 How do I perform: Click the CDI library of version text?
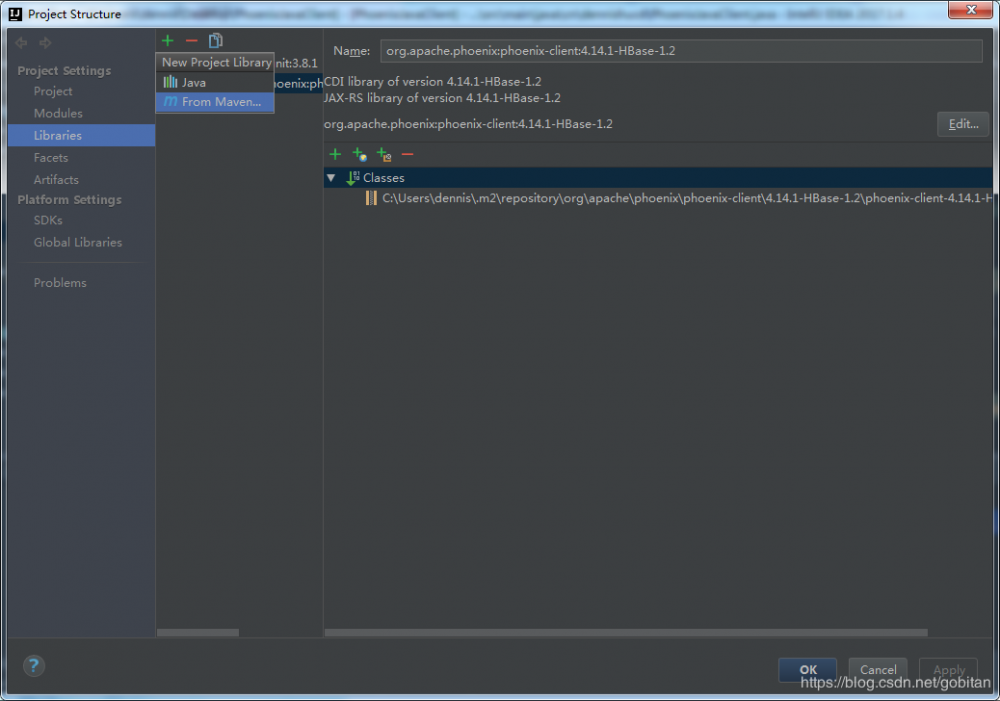(432, 82)
